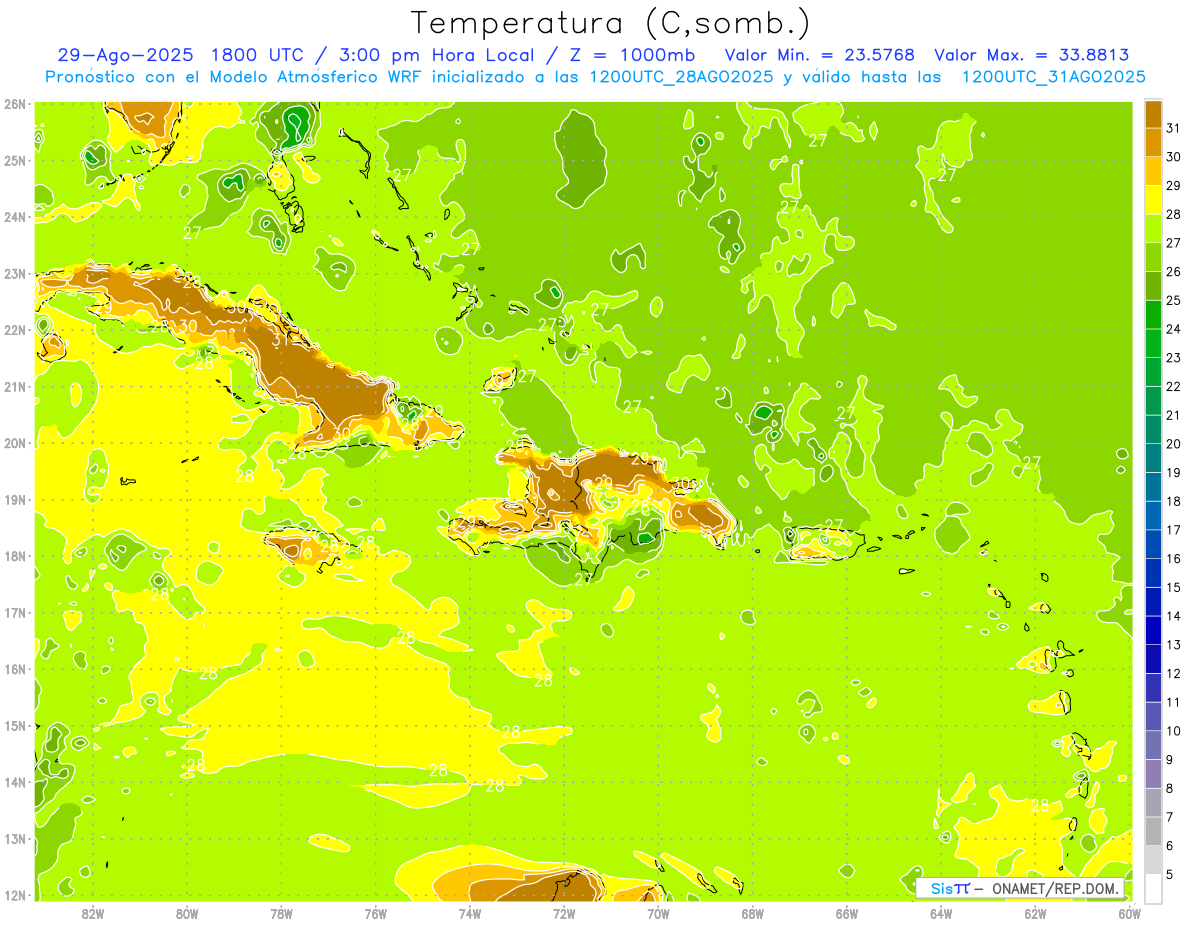Click colorbar label 9
Image resolution: width=1200 pixels, height=927 pixels.
tap(1171, 759)
